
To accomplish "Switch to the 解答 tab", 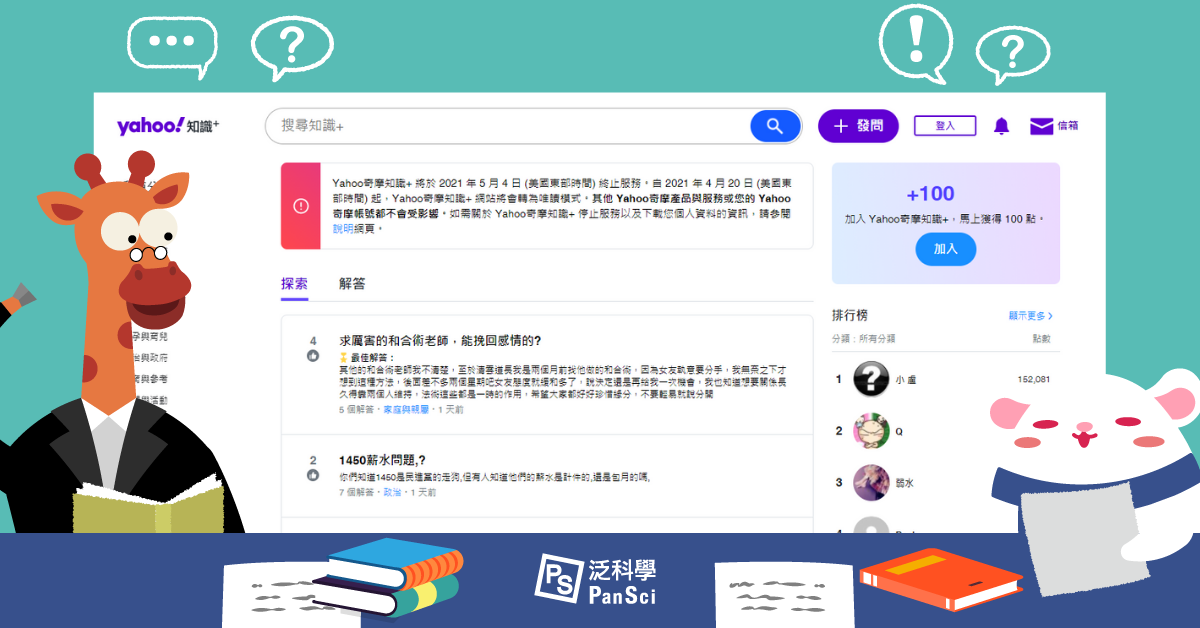I will (x=352, y=284).
